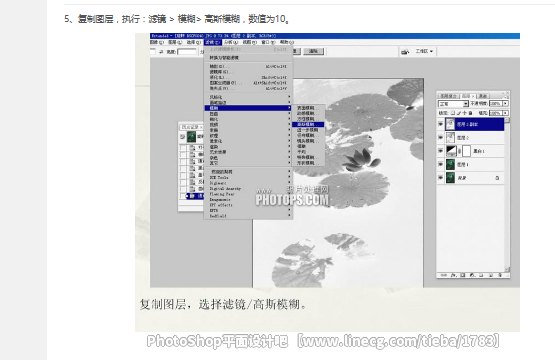Screen dimensions: 555x360
Task: Hide the 图层 1 layer via eye icon
Action: pos(440,164)
